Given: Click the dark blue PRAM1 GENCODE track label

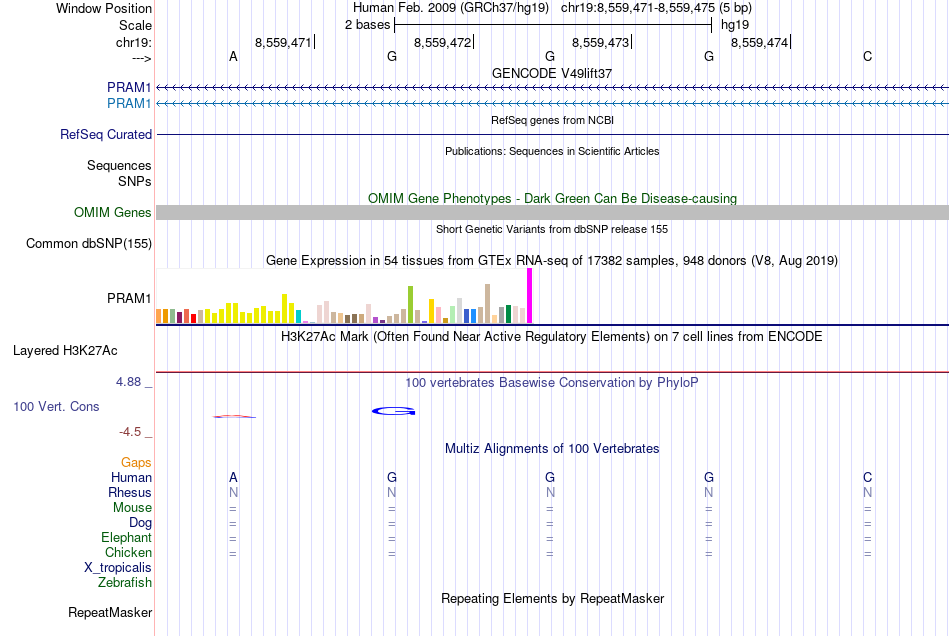Looking at the screenshot, I should pyautogui.click(x=129, y=87).
